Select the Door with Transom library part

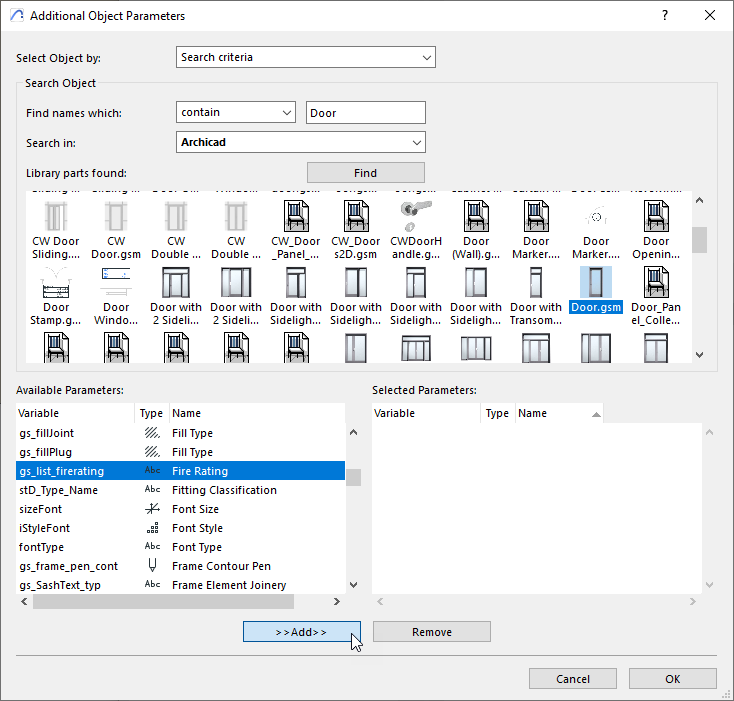[x=536, y=283]
